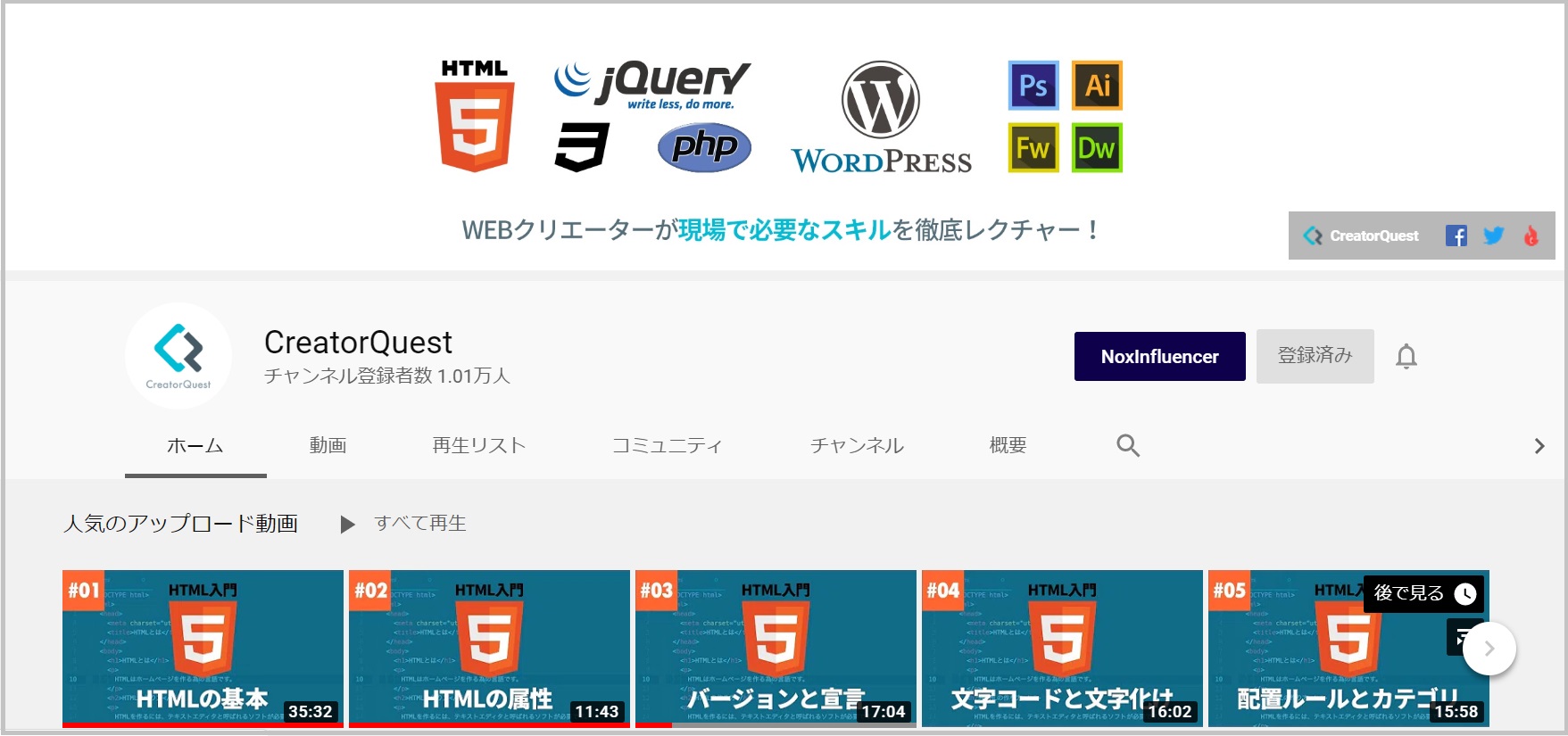Click the 35:32 duration badge on video #01
This screenshot has width=1568, height=736.
(x=311, y=712)
